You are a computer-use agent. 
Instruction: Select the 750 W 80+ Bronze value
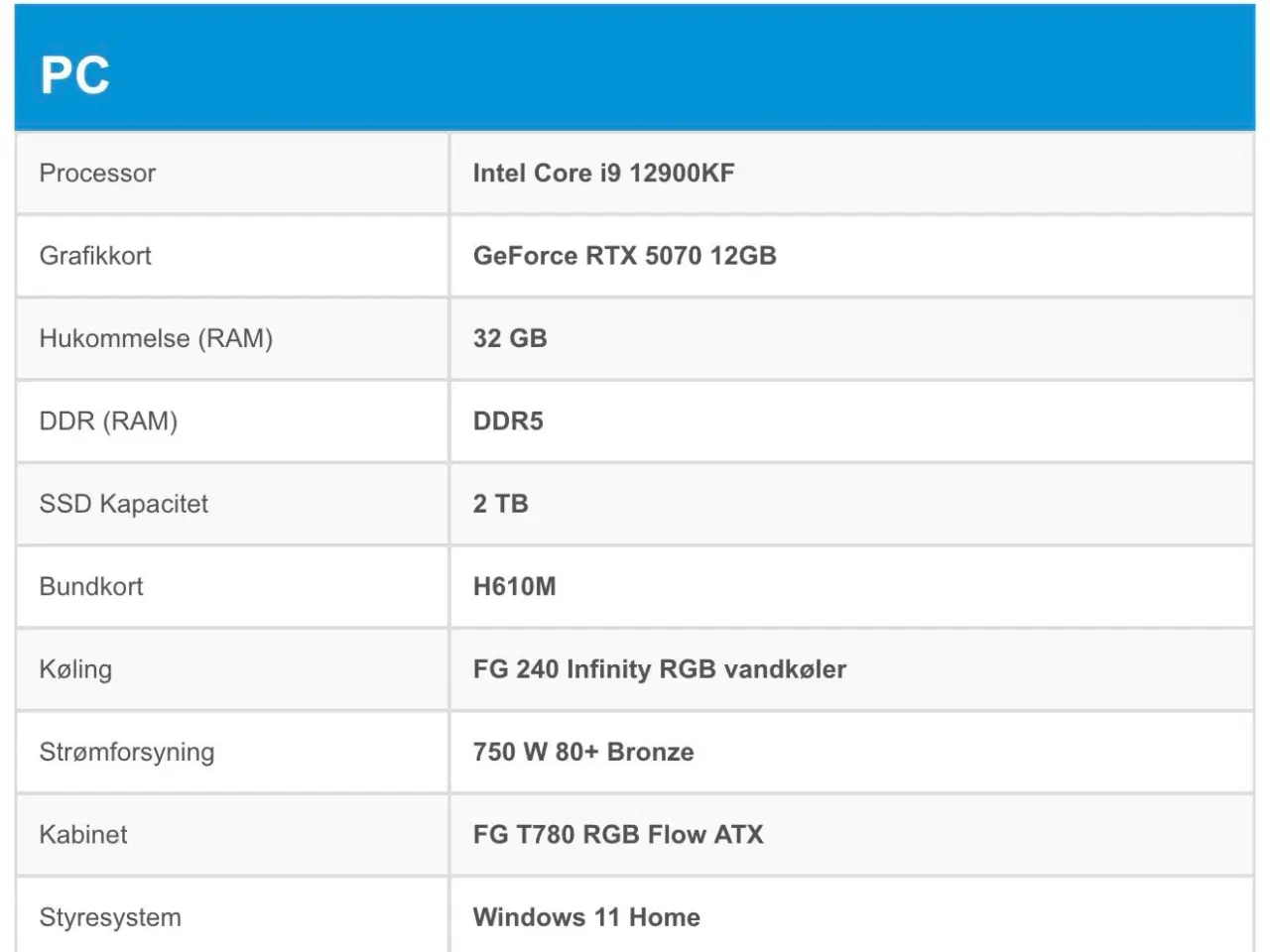pos(583,752)
